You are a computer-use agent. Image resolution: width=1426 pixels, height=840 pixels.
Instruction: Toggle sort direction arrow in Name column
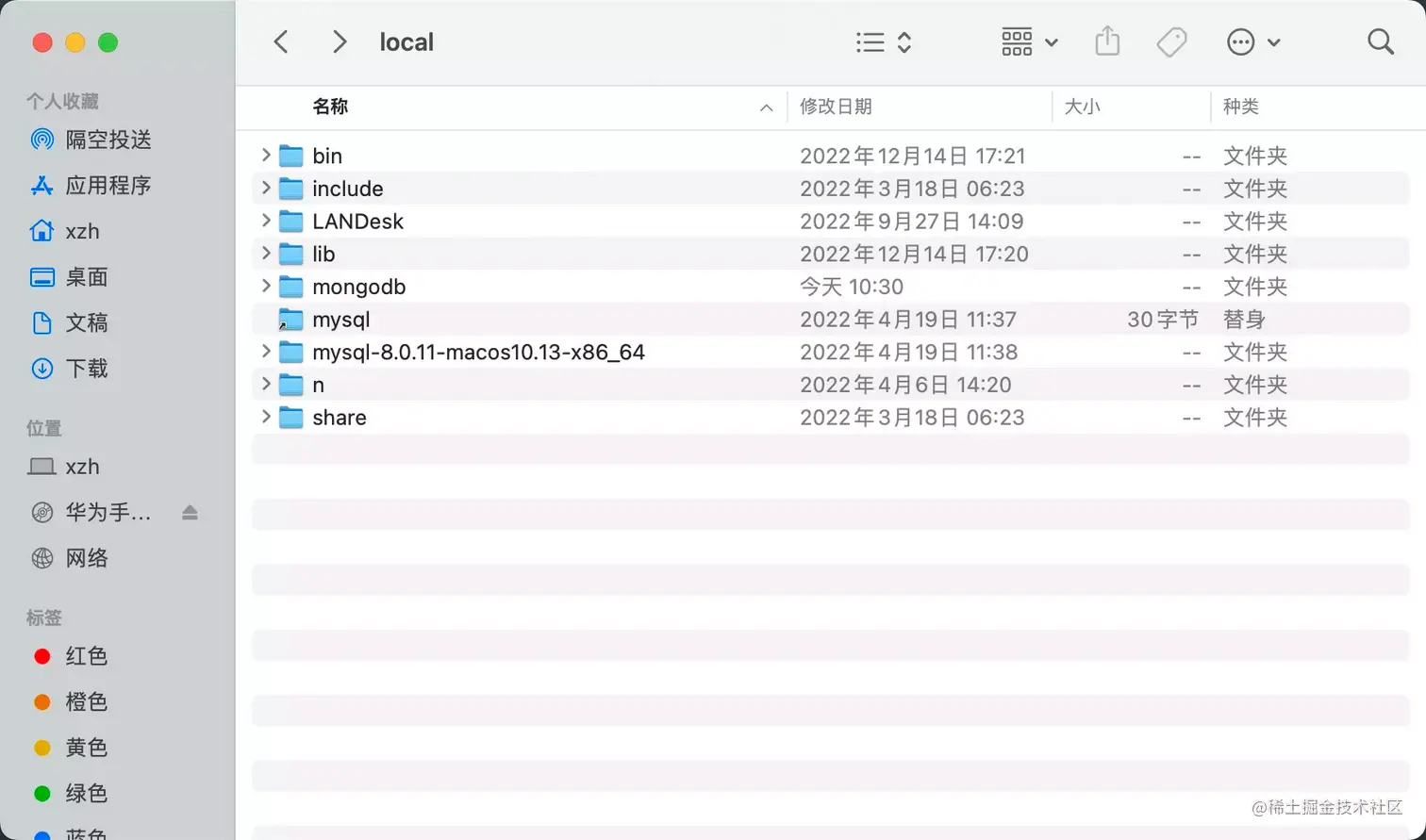[767, 107]
